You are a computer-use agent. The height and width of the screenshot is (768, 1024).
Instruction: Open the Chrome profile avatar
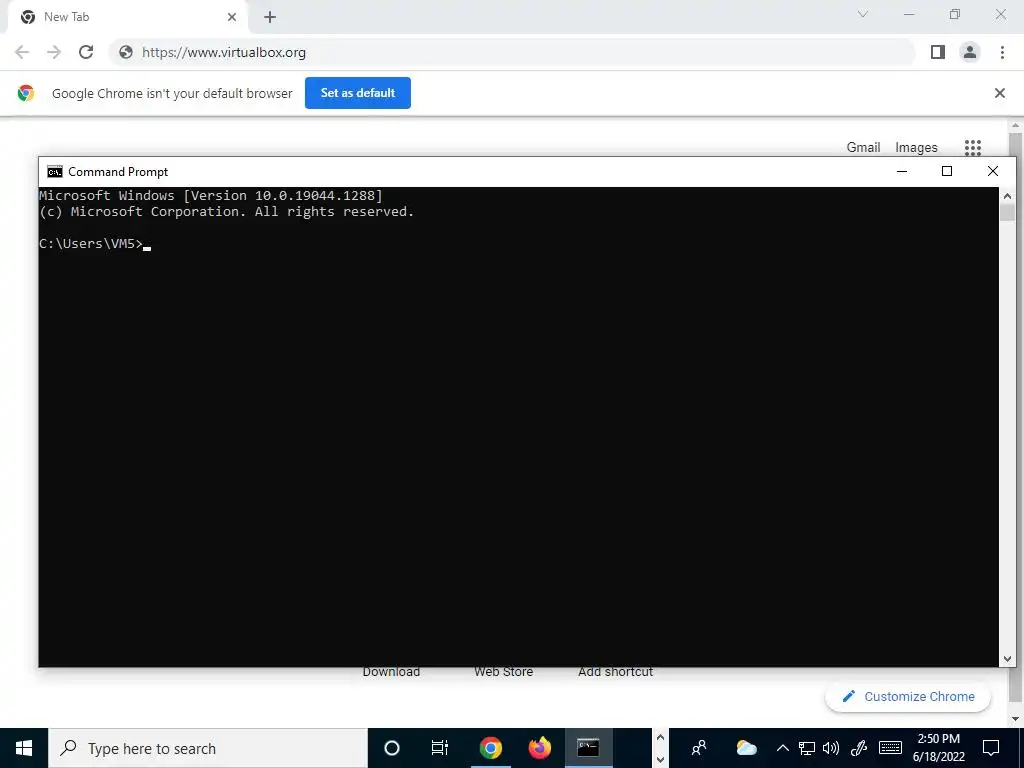[x=970, y=52]
